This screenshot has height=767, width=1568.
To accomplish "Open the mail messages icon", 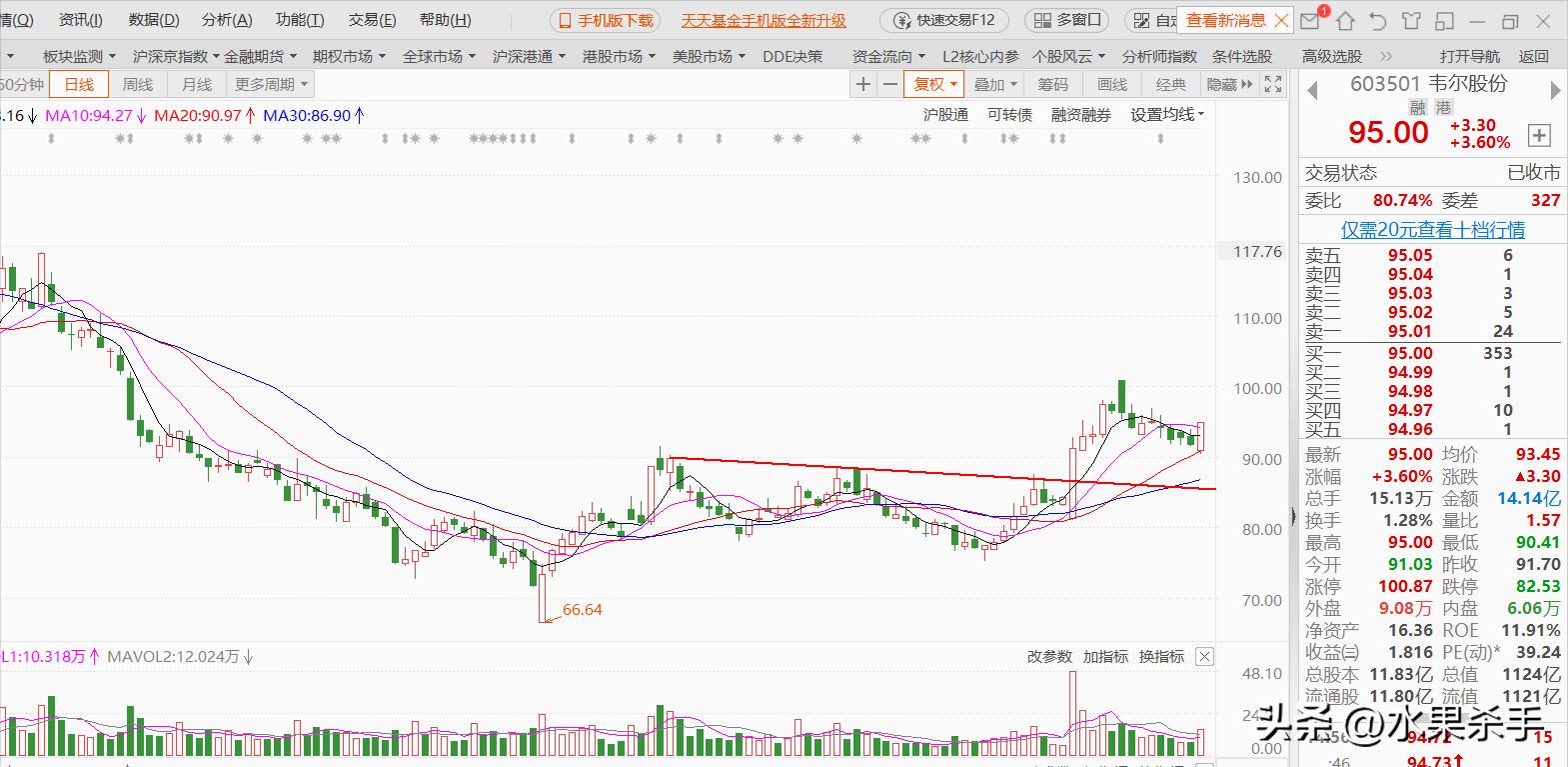I will click(1310, 20).
